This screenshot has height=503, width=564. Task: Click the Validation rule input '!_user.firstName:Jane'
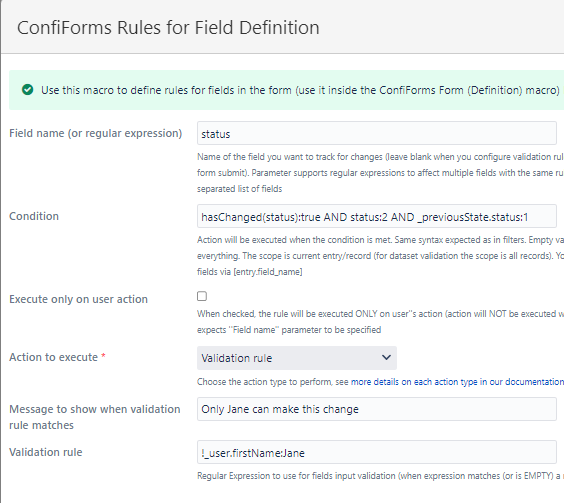pos(377,452)
